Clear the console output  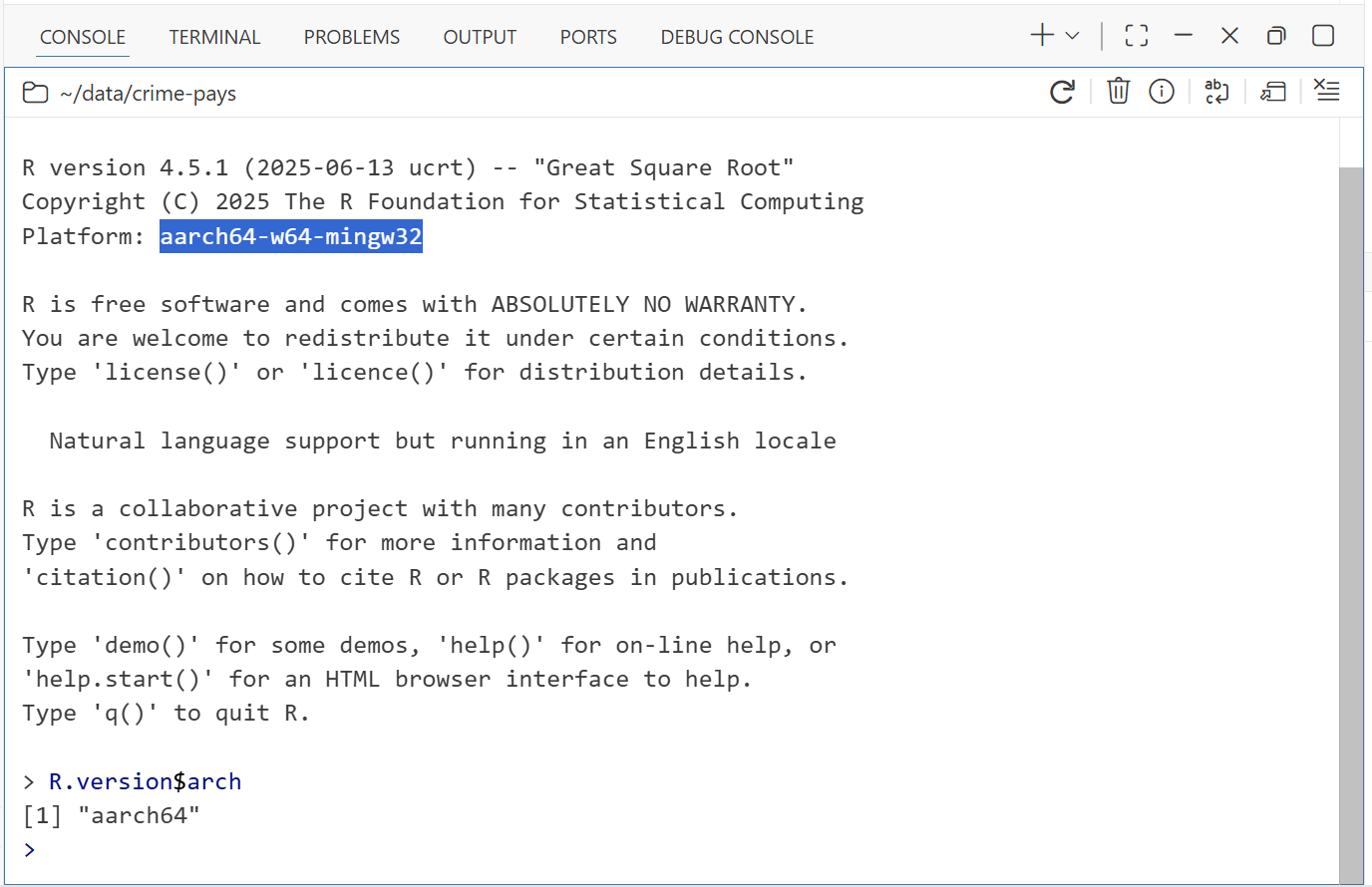tap(1327, 91)
